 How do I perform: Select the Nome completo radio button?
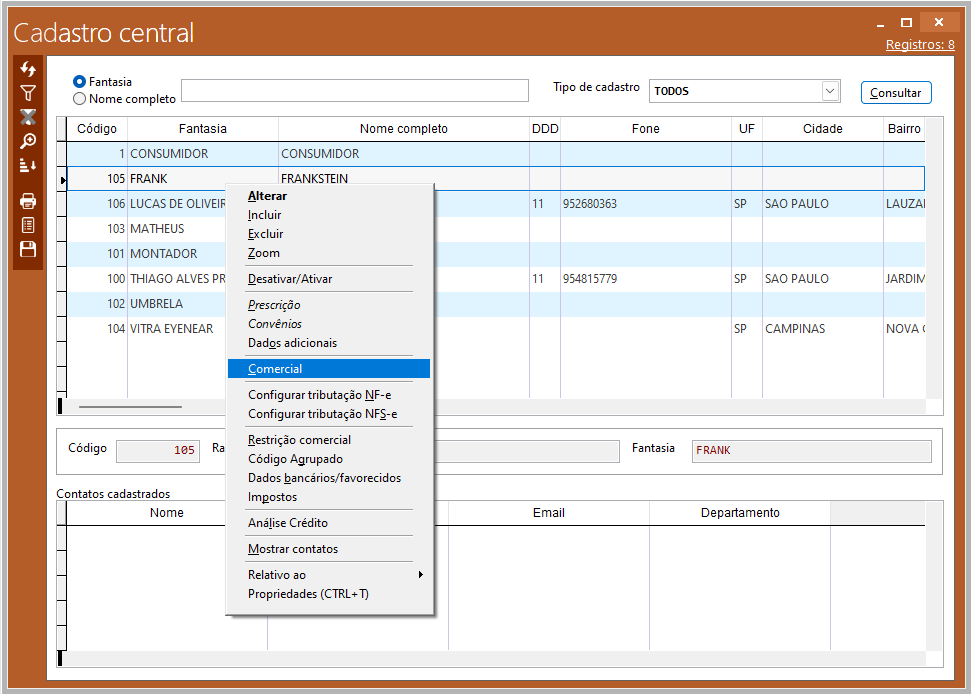pos(80,99)
